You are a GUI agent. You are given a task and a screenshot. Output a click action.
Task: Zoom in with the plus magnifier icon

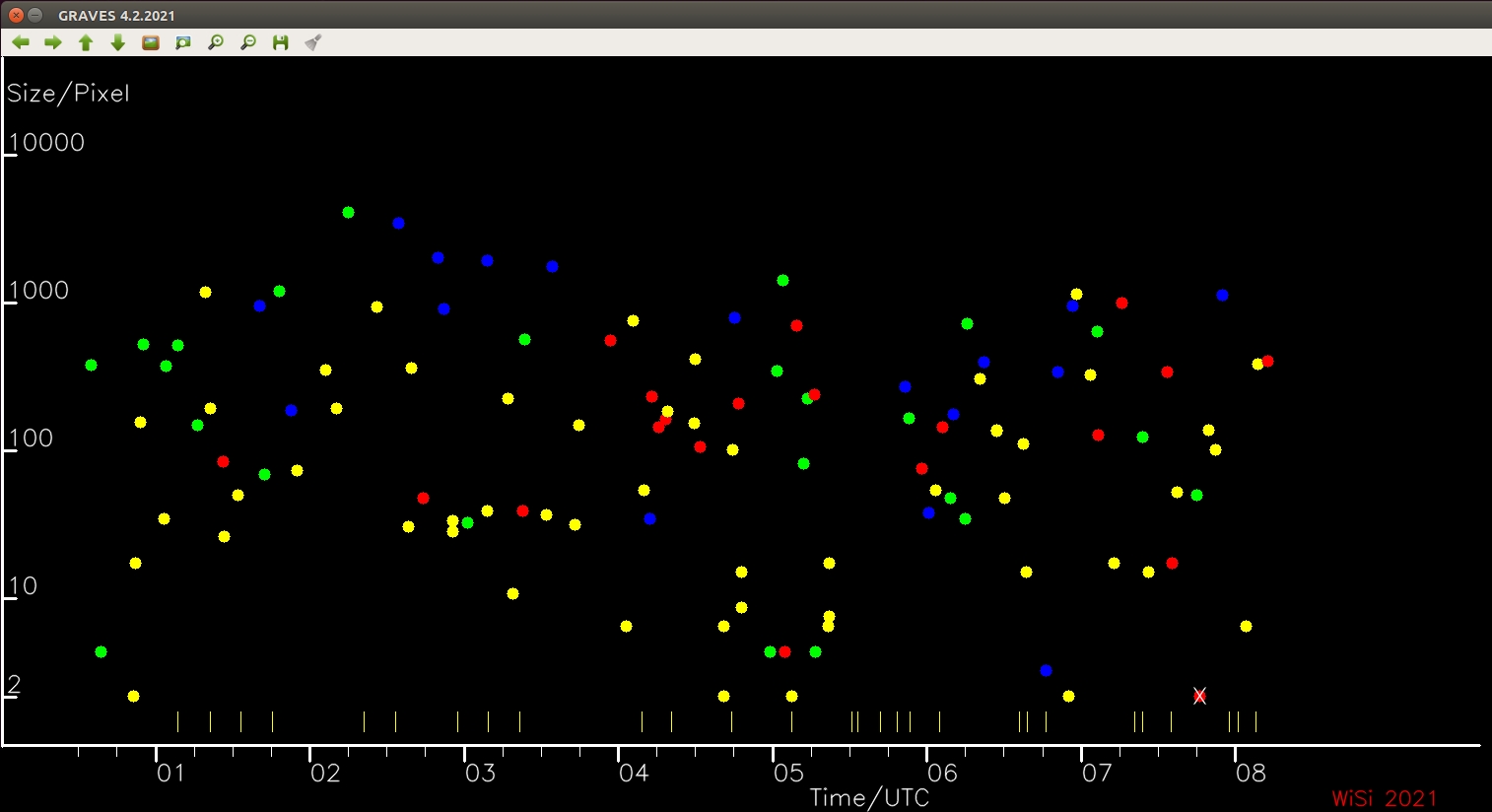click(x=216, y=42)
